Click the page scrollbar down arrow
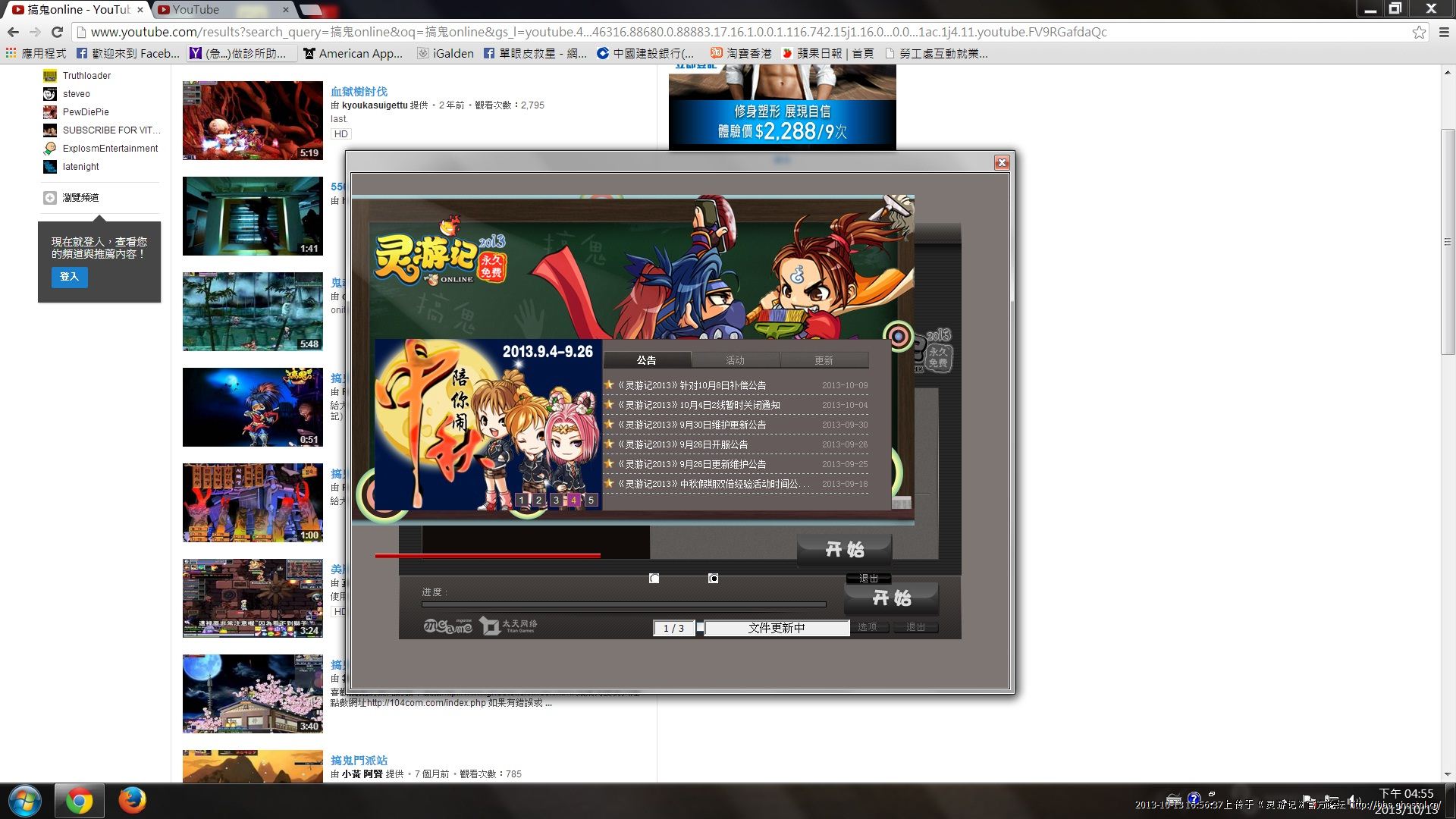This screenshot has height=819, width=1456. coord(1448,774)
